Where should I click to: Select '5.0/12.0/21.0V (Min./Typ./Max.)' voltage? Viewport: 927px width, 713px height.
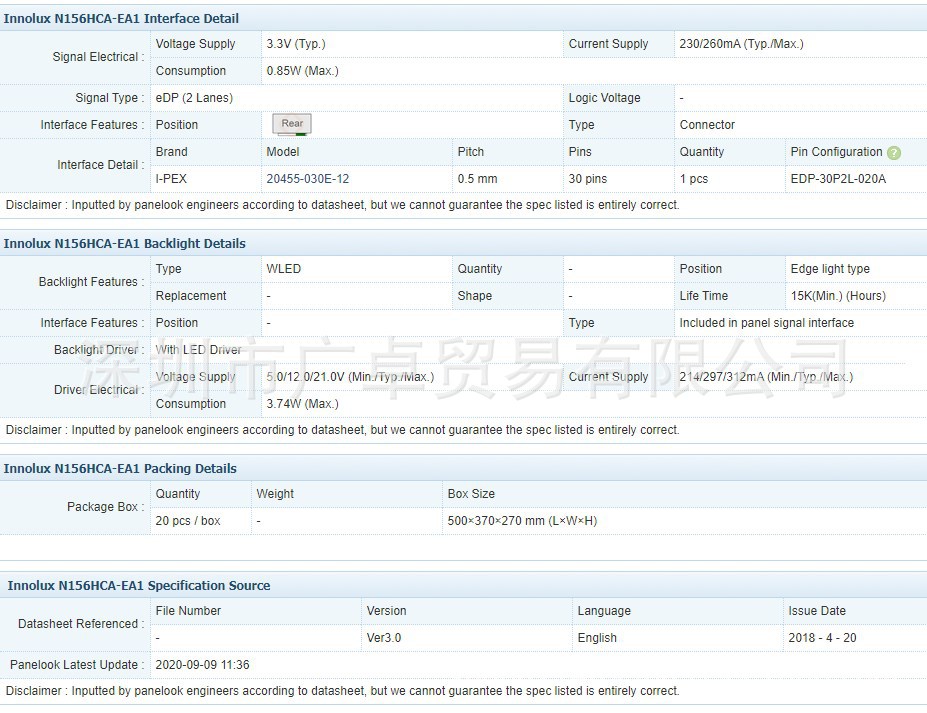pyautogui.click(x=350, y=377)
